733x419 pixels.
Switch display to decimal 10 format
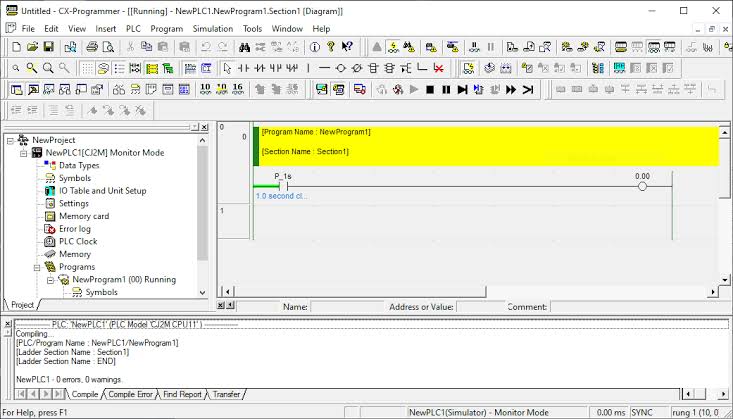pyautogui.click(x=205, y=89)
